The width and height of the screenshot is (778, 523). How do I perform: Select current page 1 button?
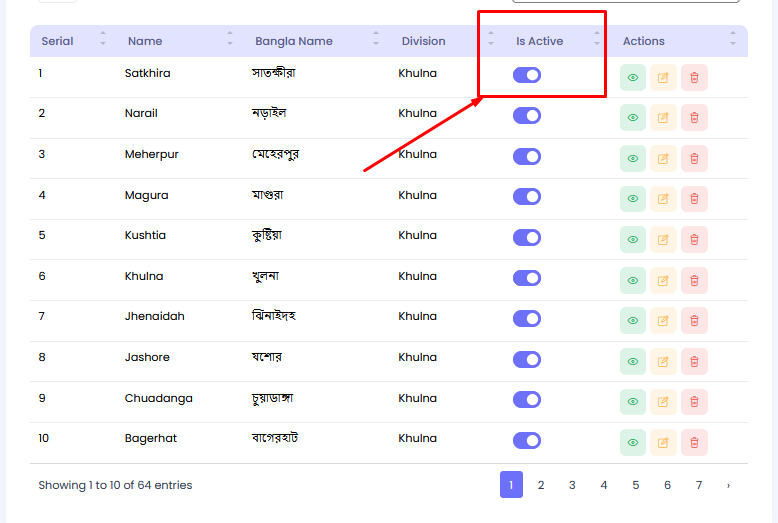(x=511, y=485)
